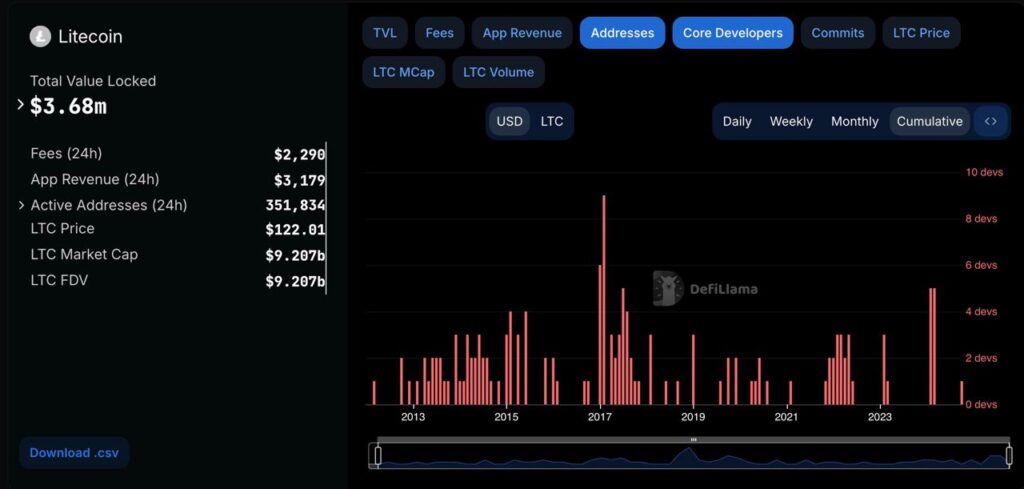The width and height of the screenshot is (1024, 489).
Task: Click the $3.68m total value figure
Action: point(68,106)
